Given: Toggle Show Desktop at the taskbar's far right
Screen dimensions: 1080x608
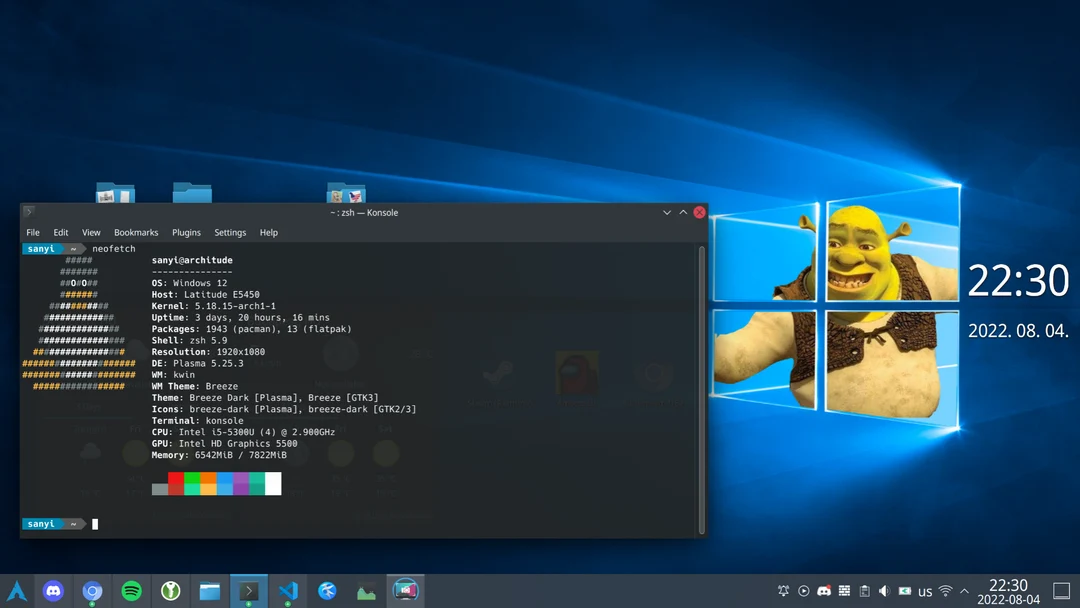Looking at the screenshot, I should pyautogui.click(x=1062, y=591).
